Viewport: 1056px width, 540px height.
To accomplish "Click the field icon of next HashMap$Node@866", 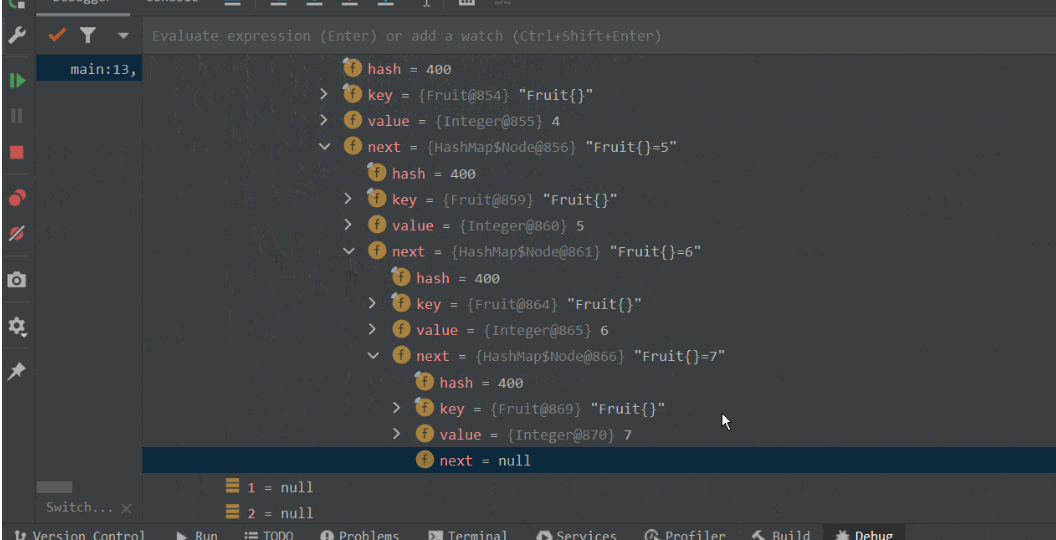I will coord(401,356).
